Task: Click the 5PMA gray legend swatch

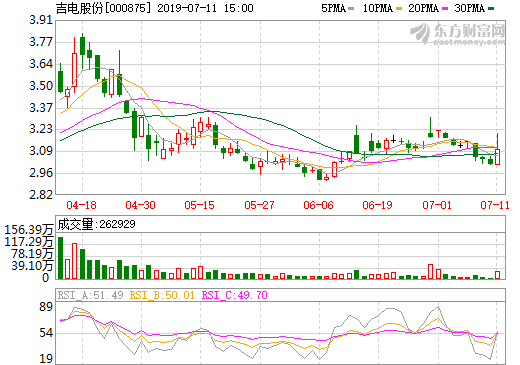Action: coord(351,9)
